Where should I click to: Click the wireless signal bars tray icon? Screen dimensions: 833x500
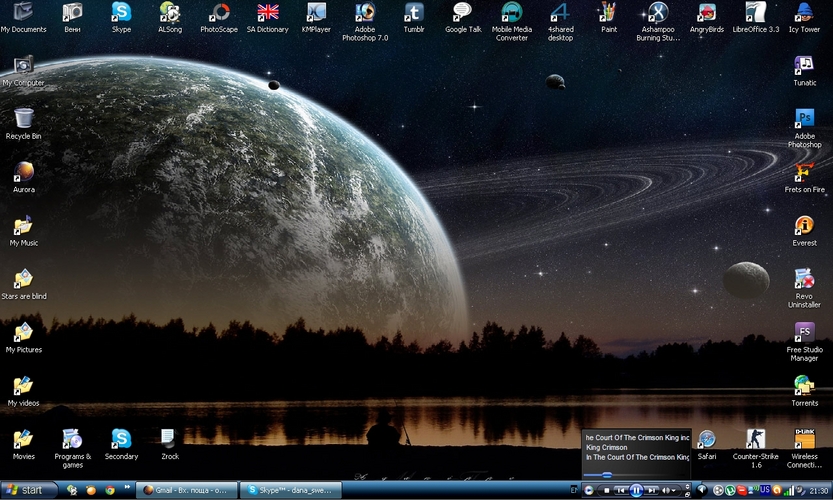point(789,490)
